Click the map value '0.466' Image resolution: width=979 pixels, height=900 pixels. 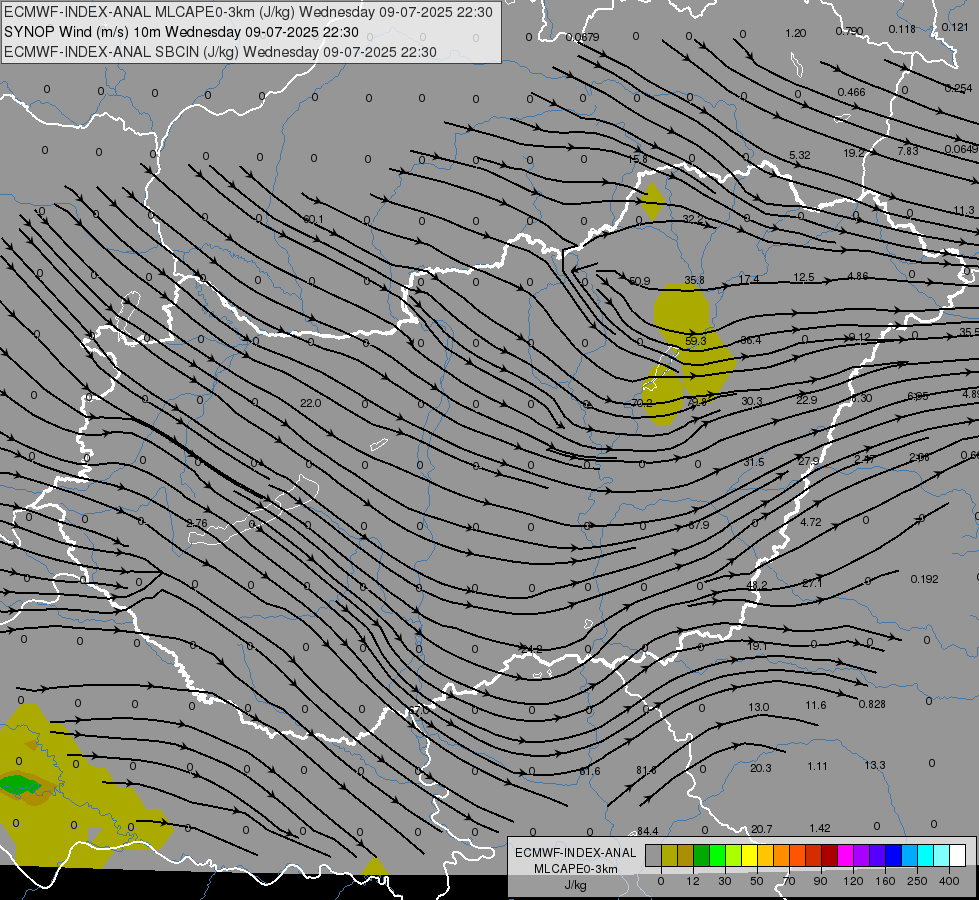click(x=852, y=92)
